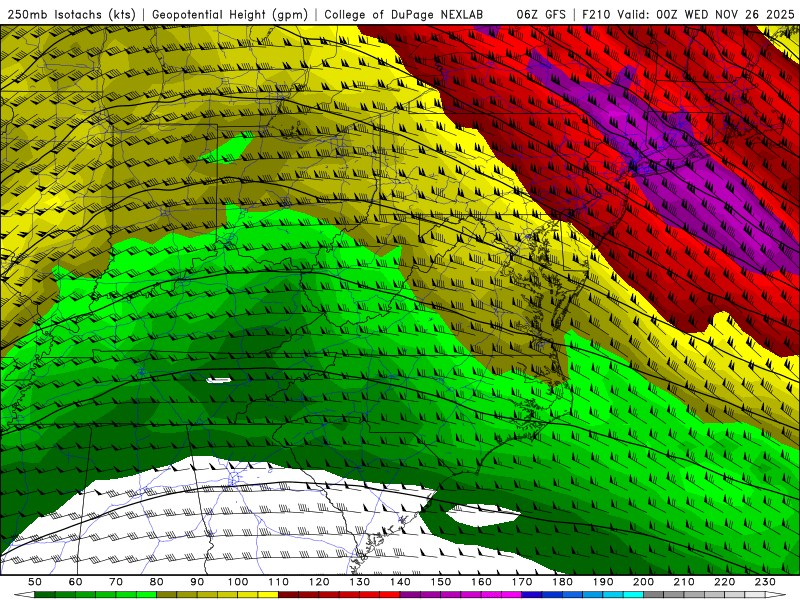Click the 110 label on the color scale
Image resolution: width=800 pixels, height=600 pixels.
[x=279, y=582]
